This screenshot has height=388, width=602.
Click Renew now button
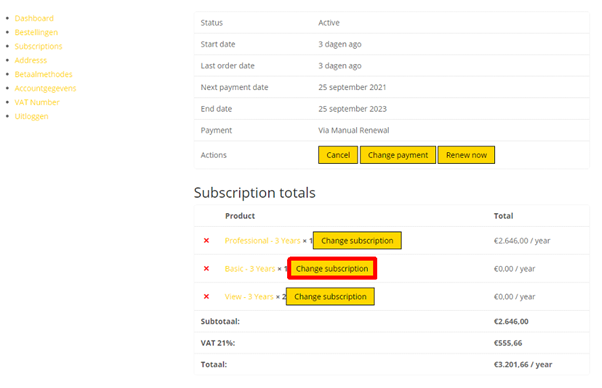[x=466, y=155]
